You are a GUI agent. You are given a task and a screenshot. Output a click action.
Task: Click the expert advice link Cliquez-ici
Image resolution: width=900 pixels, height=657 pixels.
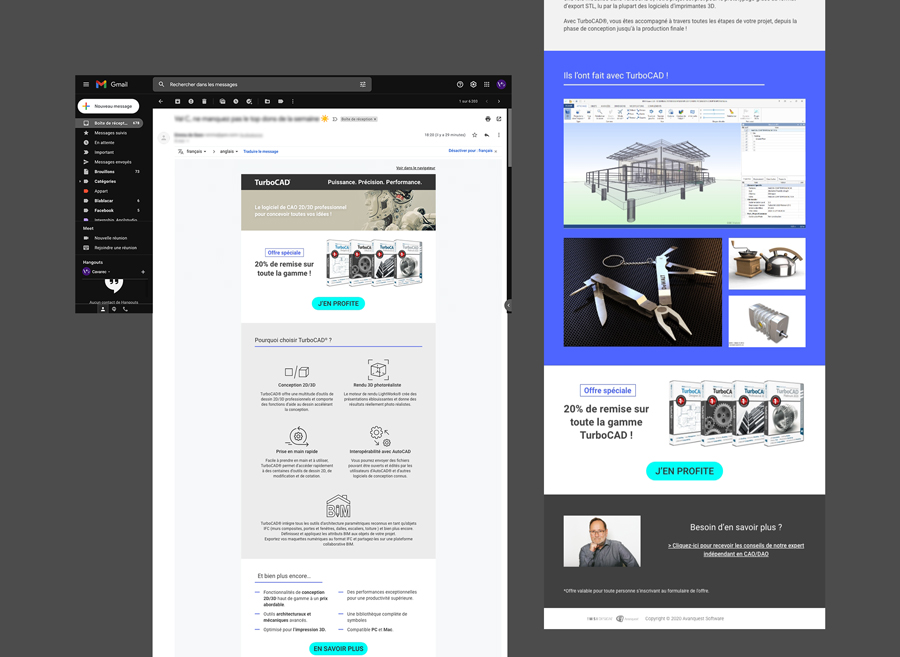(x=736, y=550)
